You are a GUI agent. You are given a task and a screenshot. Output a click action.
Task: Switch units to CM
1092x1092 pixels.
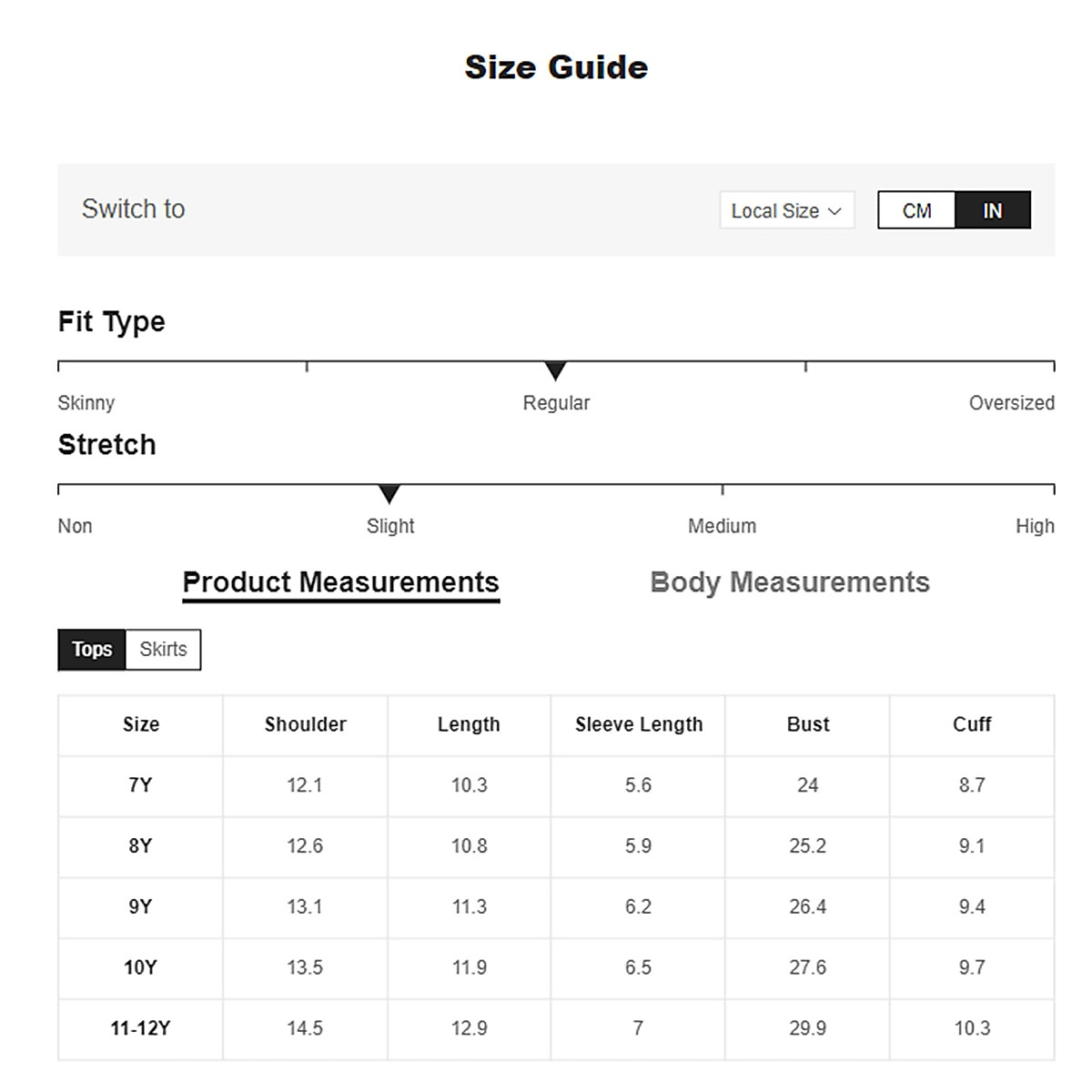coord(916,211)
